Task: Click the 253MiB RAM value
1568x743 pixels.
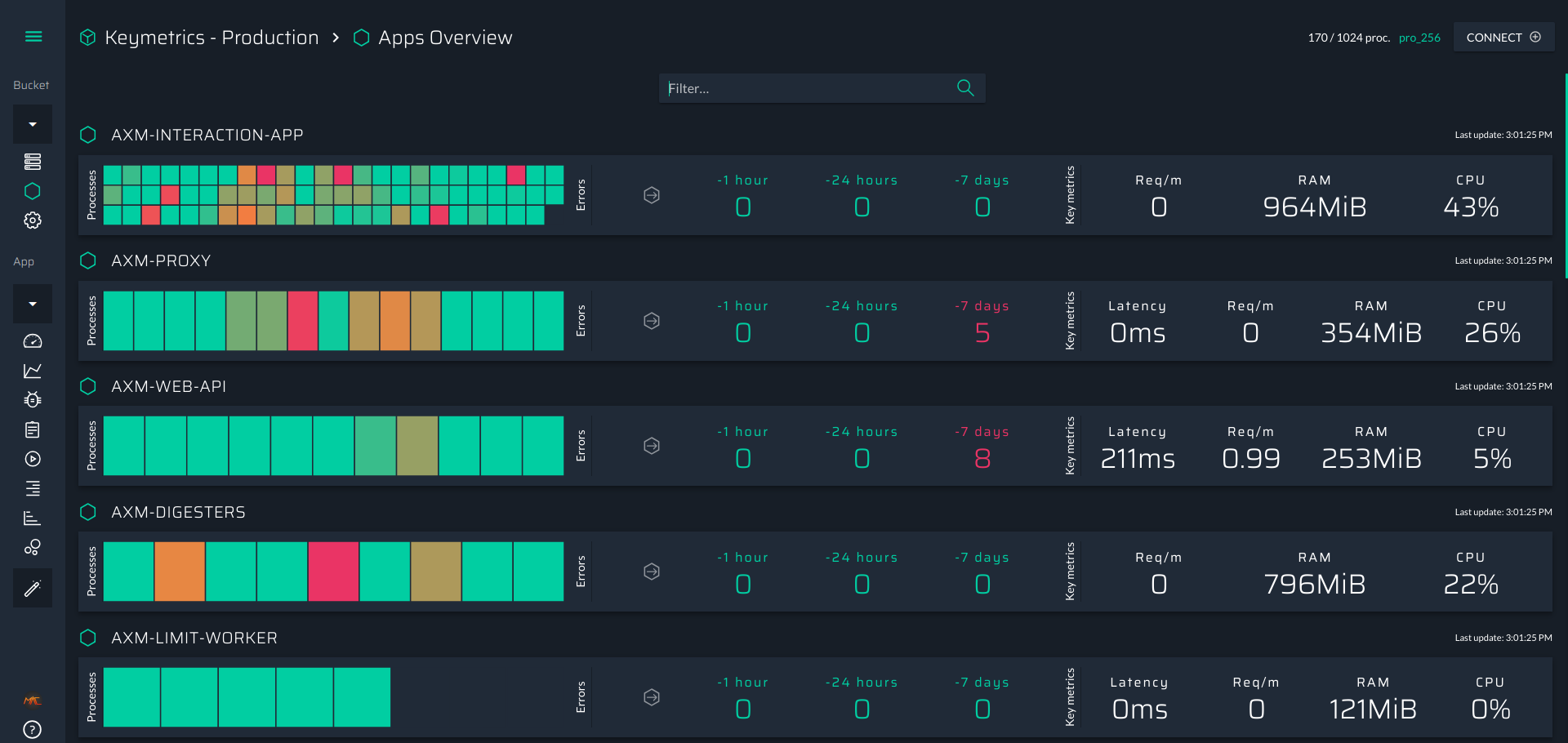Action: [x=1372, y=459]
